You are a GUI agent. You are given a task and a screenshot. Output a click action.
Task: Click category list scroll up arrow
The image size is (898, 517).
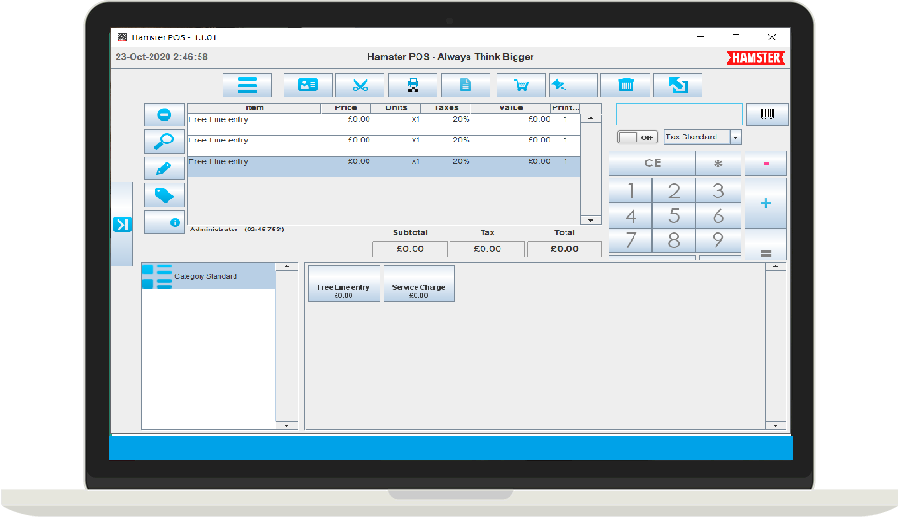coord(286,267)
